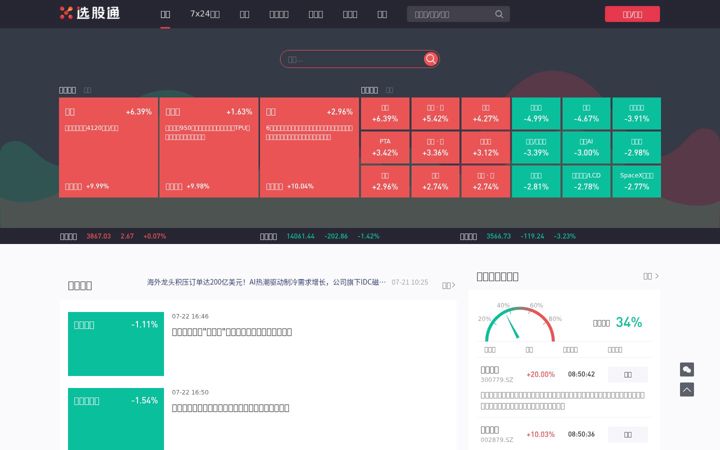Open the red sector tile showing +5.42%
This screenshot has height=450, width=720.
pyautogui.click(x=435, y=113)
